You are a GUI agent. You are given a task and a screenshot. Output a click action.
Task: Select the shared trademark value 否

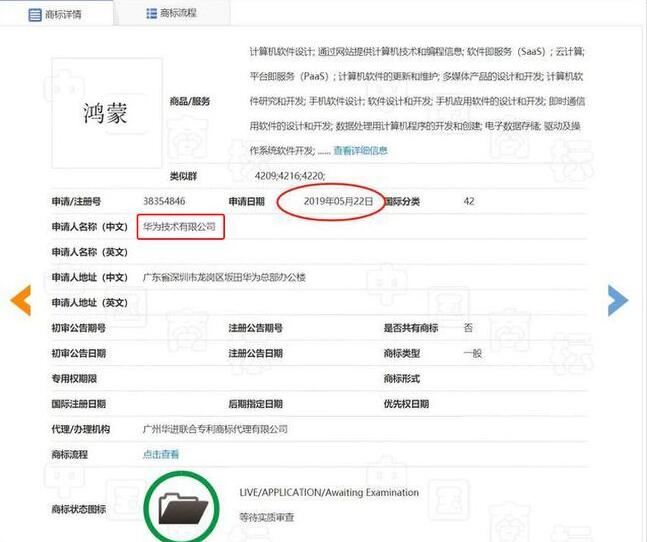(x=468, y=328)
